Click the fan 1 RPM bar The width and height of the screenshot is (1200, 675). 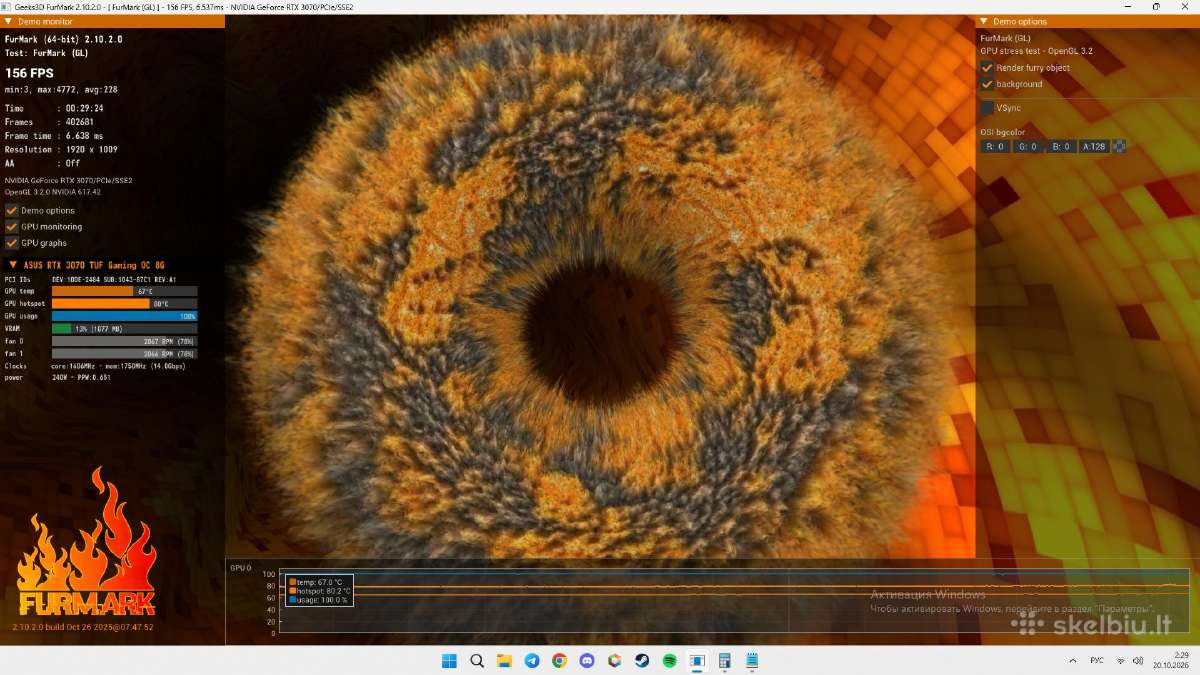pos(124,353)
